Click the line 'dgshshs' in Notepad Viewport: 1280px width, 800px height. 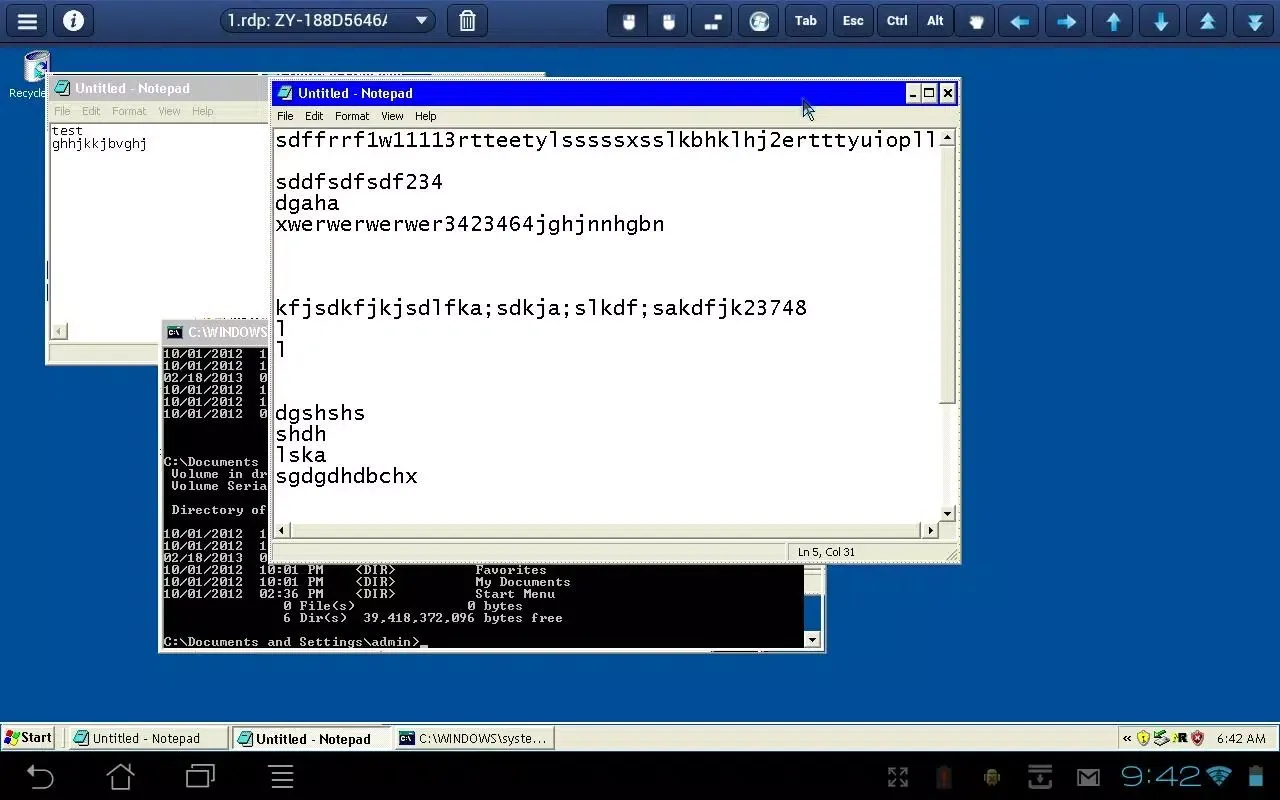point(320,413)
